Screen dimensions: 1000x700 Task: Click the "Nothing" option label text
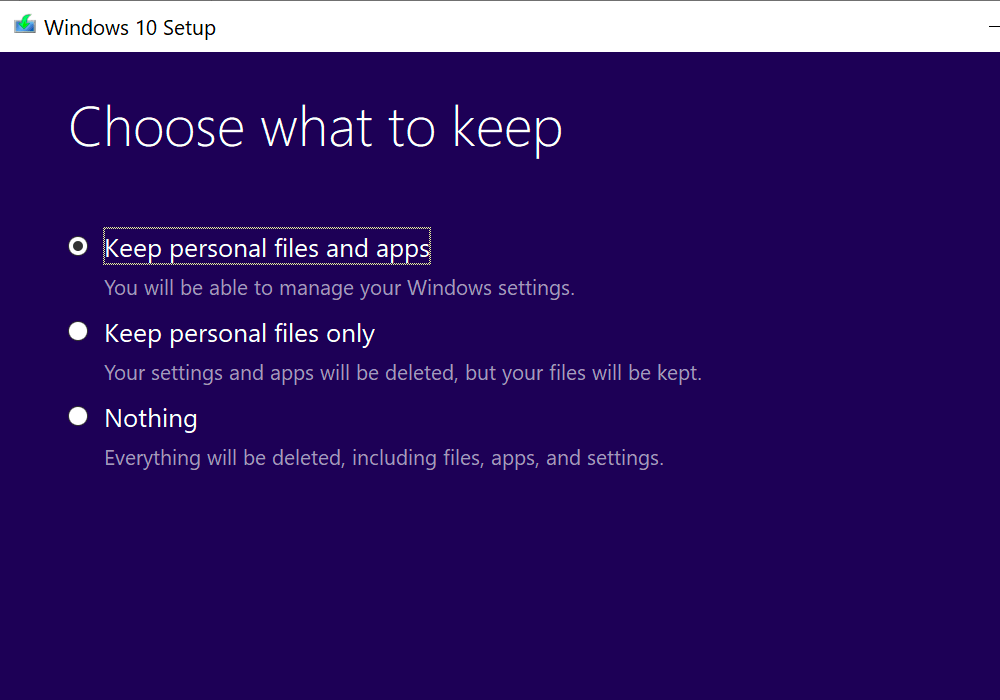(151, 418)
